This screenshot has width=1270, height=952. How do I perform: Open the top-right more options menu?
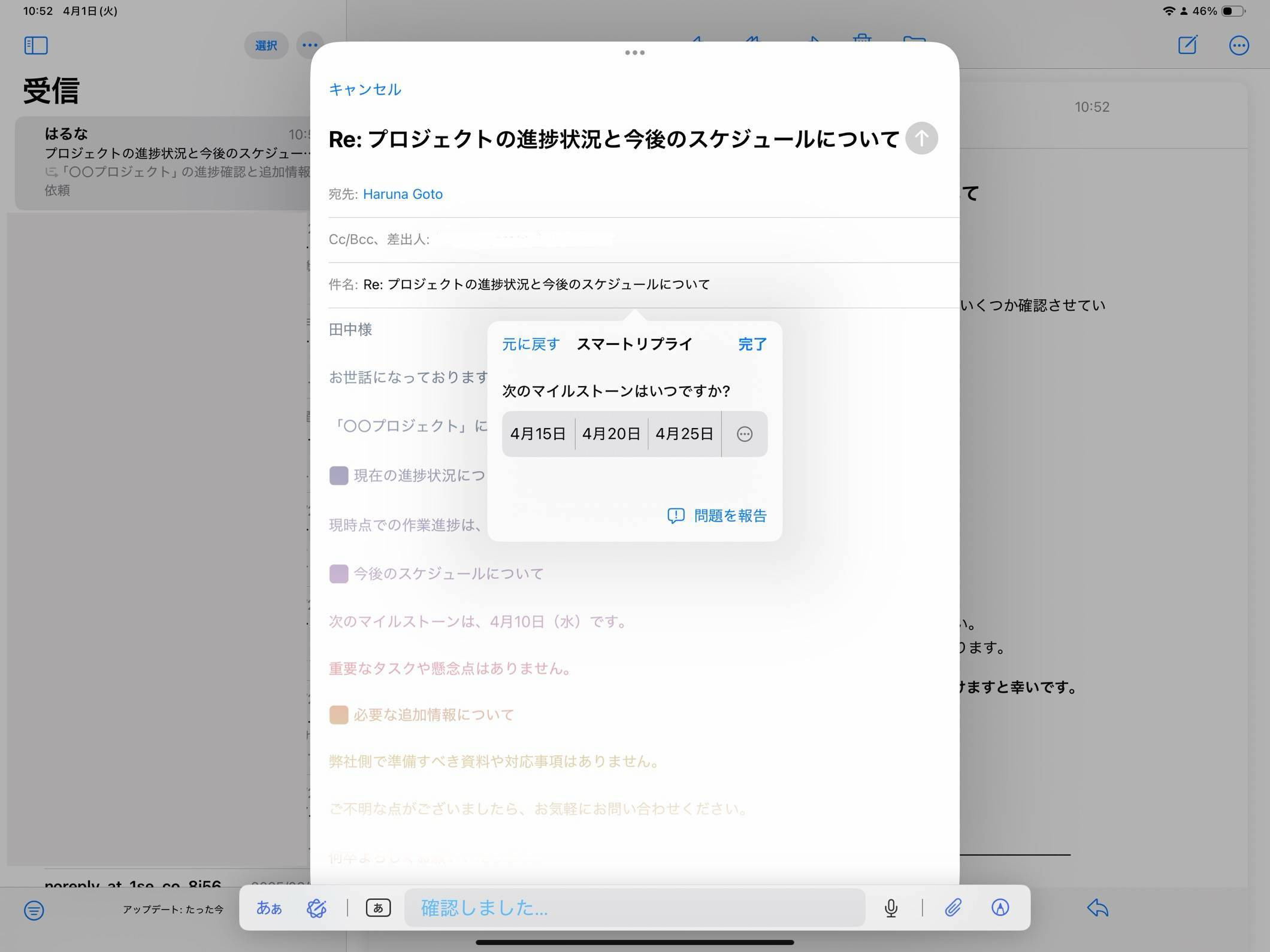coord(1238,46)
